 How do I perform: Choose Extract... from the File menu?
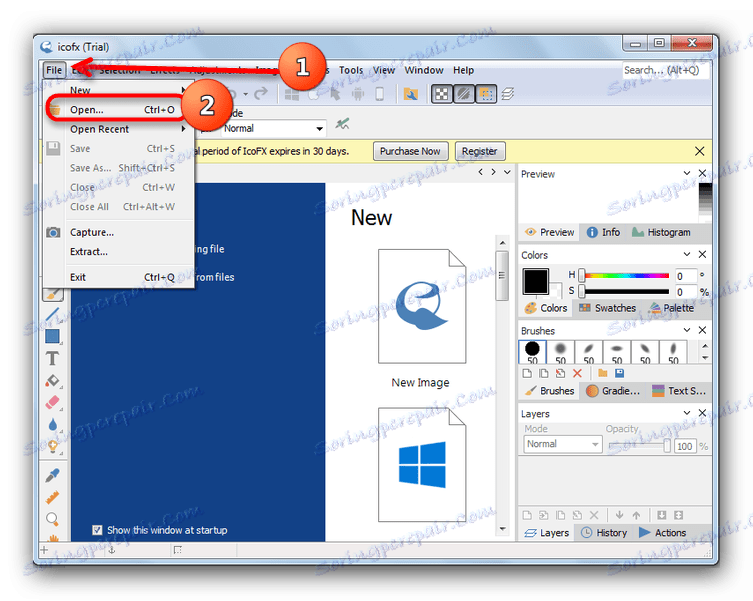click(x=119, y=252)
